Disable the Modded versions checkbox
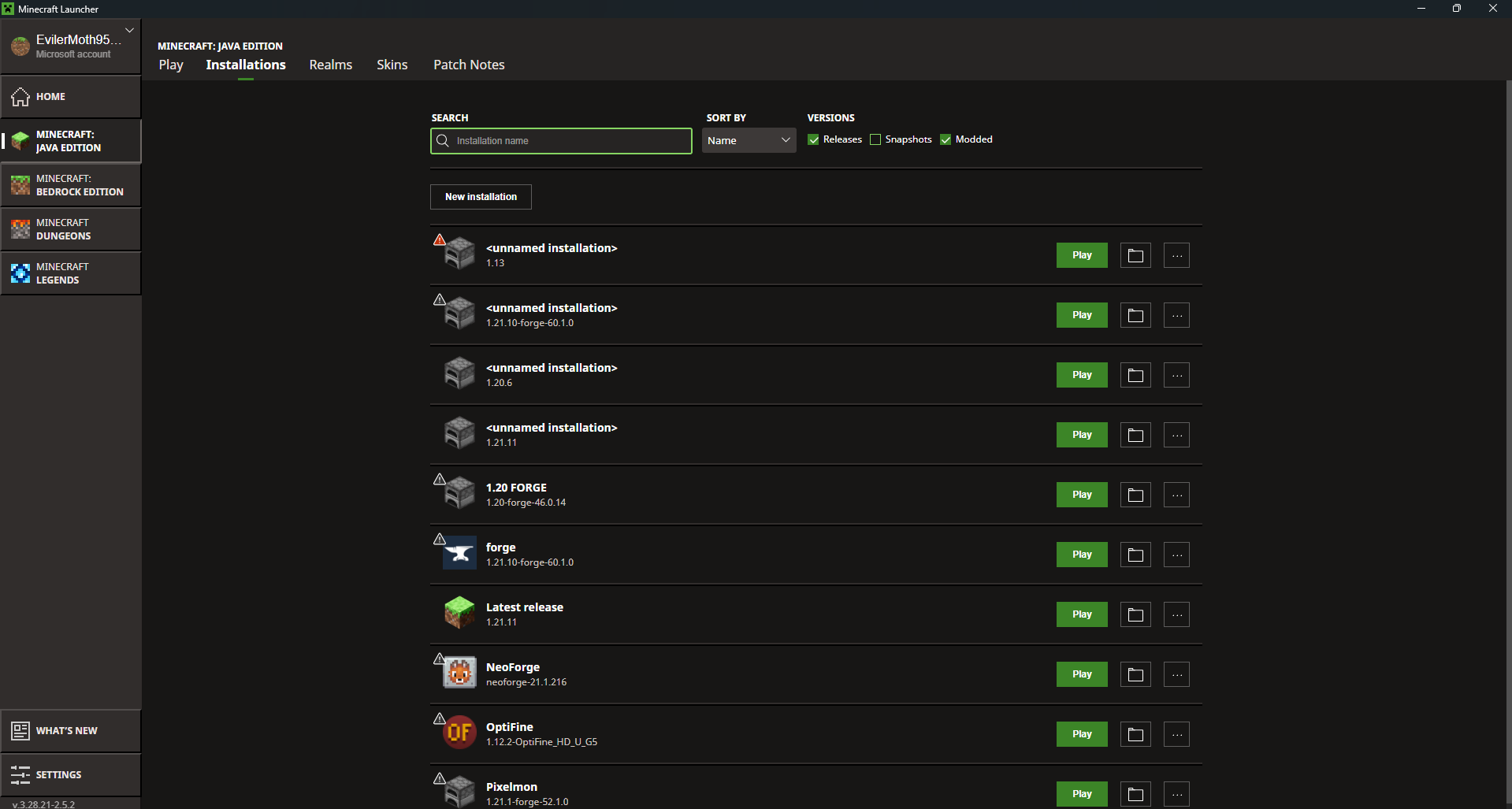The height and width of the screenshot is (809, 1512). [945, 139]
